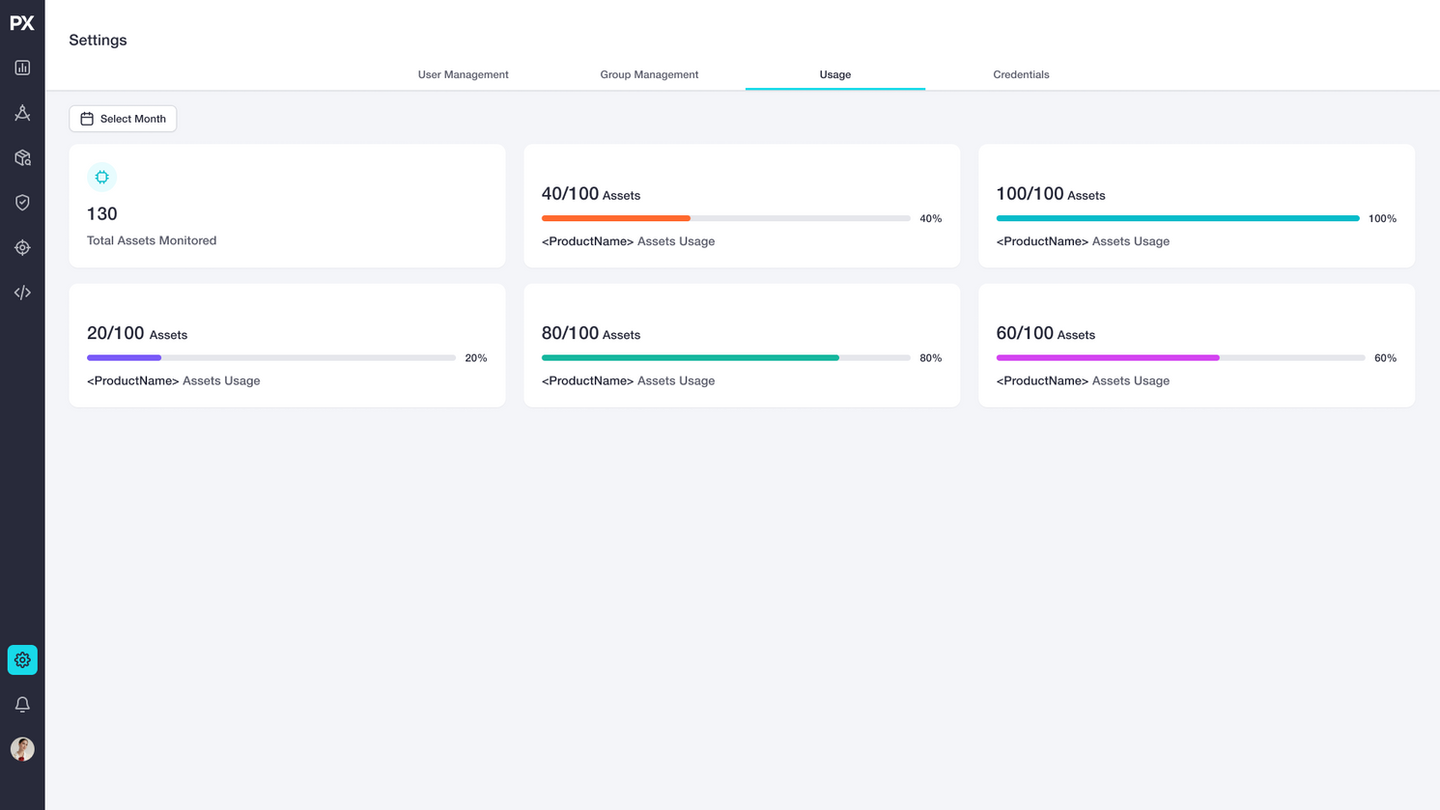Click the 60/100 Assets value

coord(1046,334)
